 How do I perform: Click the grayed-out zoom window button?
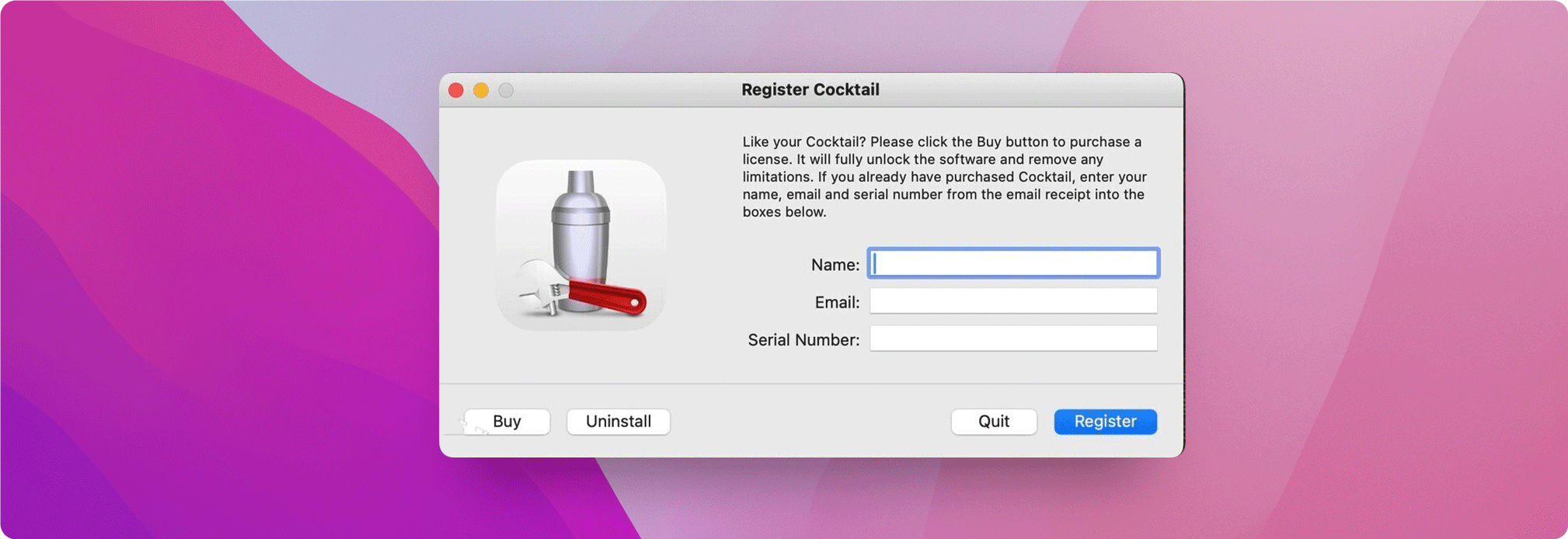(506, 91)
